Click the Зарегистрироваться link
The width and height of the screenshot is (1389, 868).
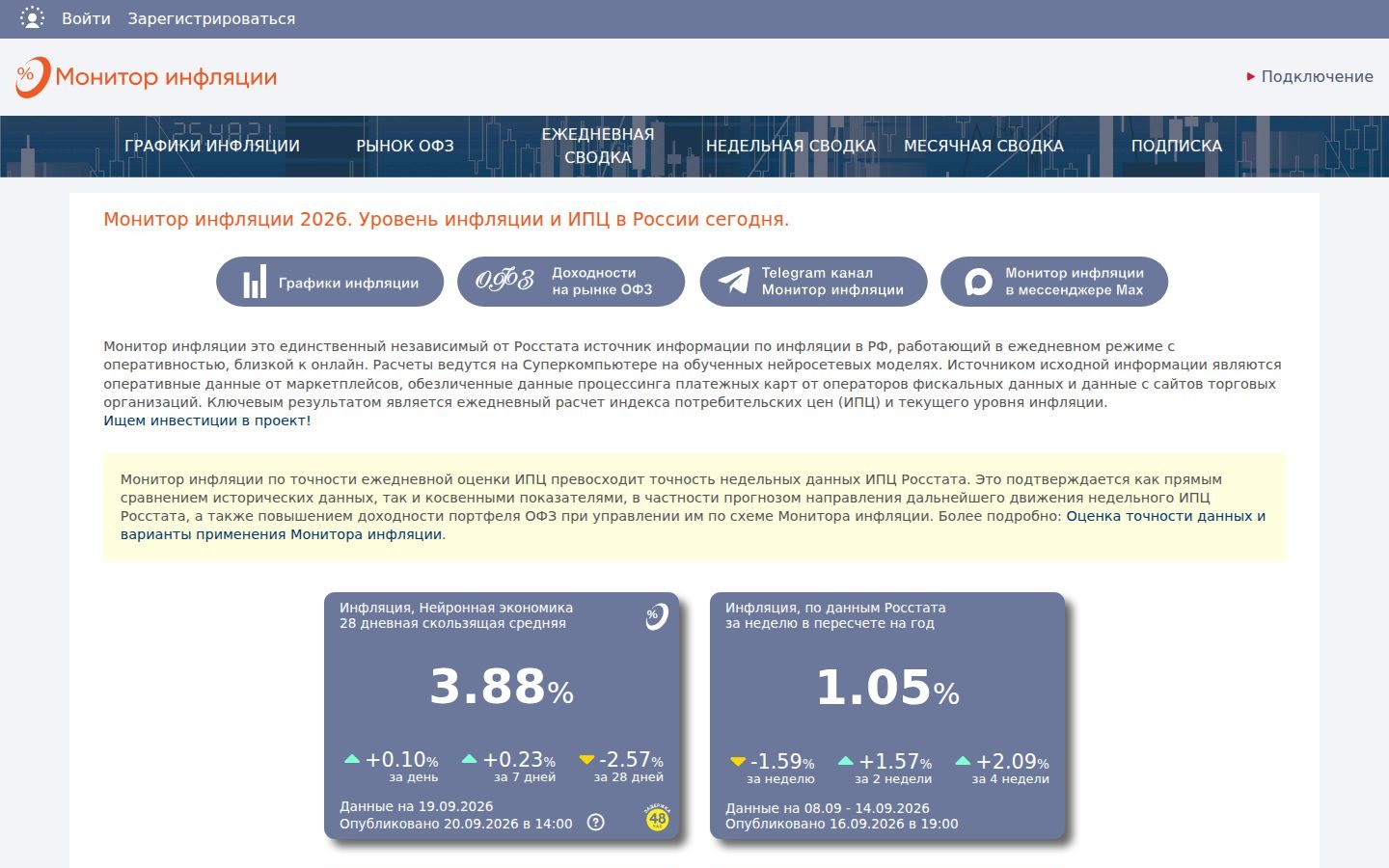(x=211, y=18)
